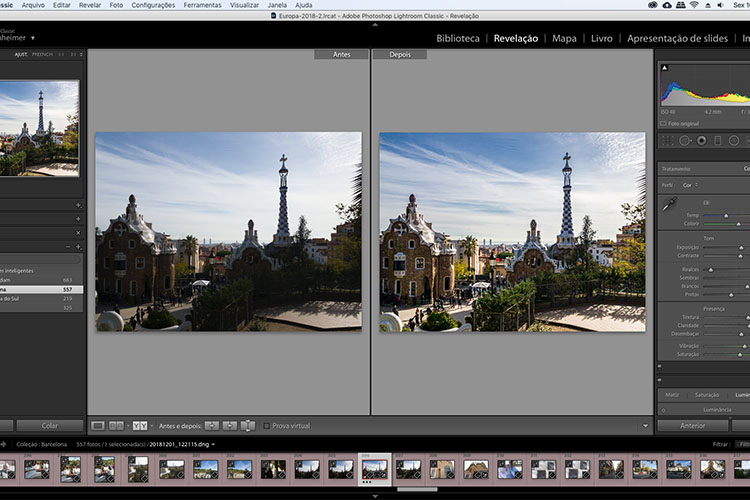Copy Before settings to After
This screenshot has height=500, width=750.
click(x=211, y=425)
